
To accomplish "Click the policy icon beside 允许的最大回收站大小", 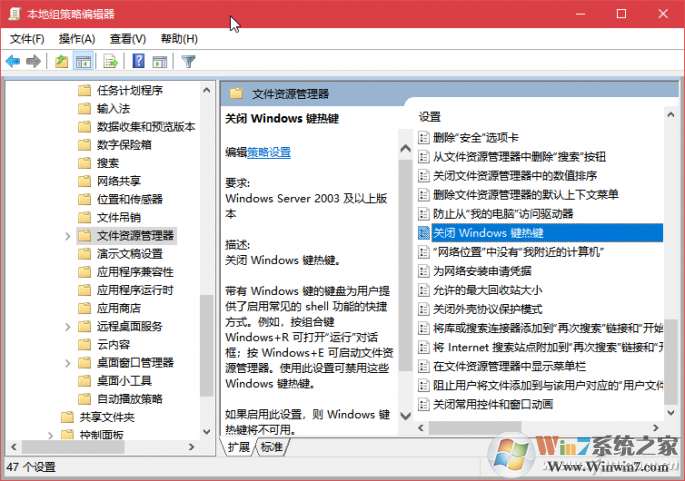I will pos(423,290).
